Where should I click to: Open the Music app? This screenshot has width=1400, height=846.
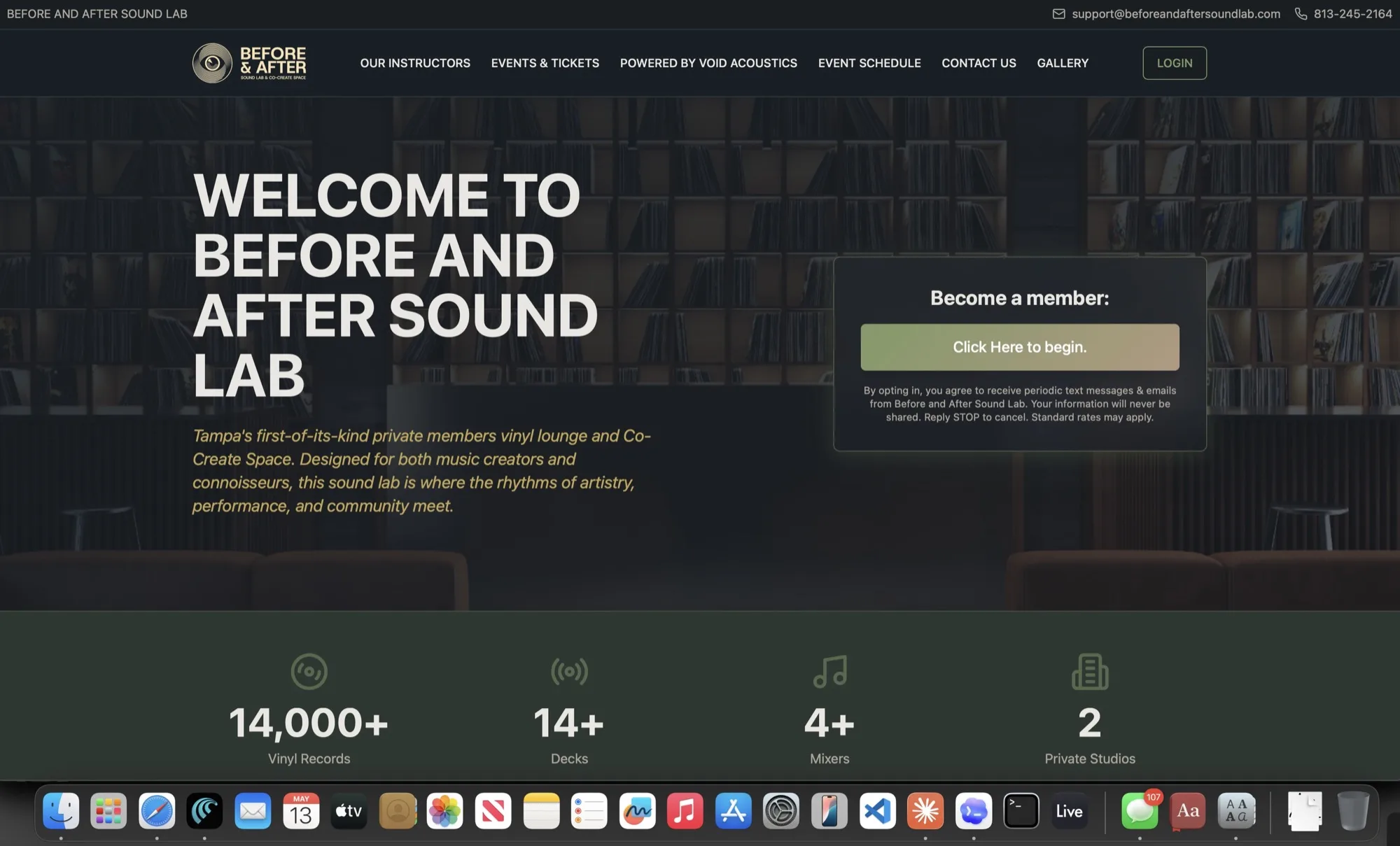(x=685, y=811)
